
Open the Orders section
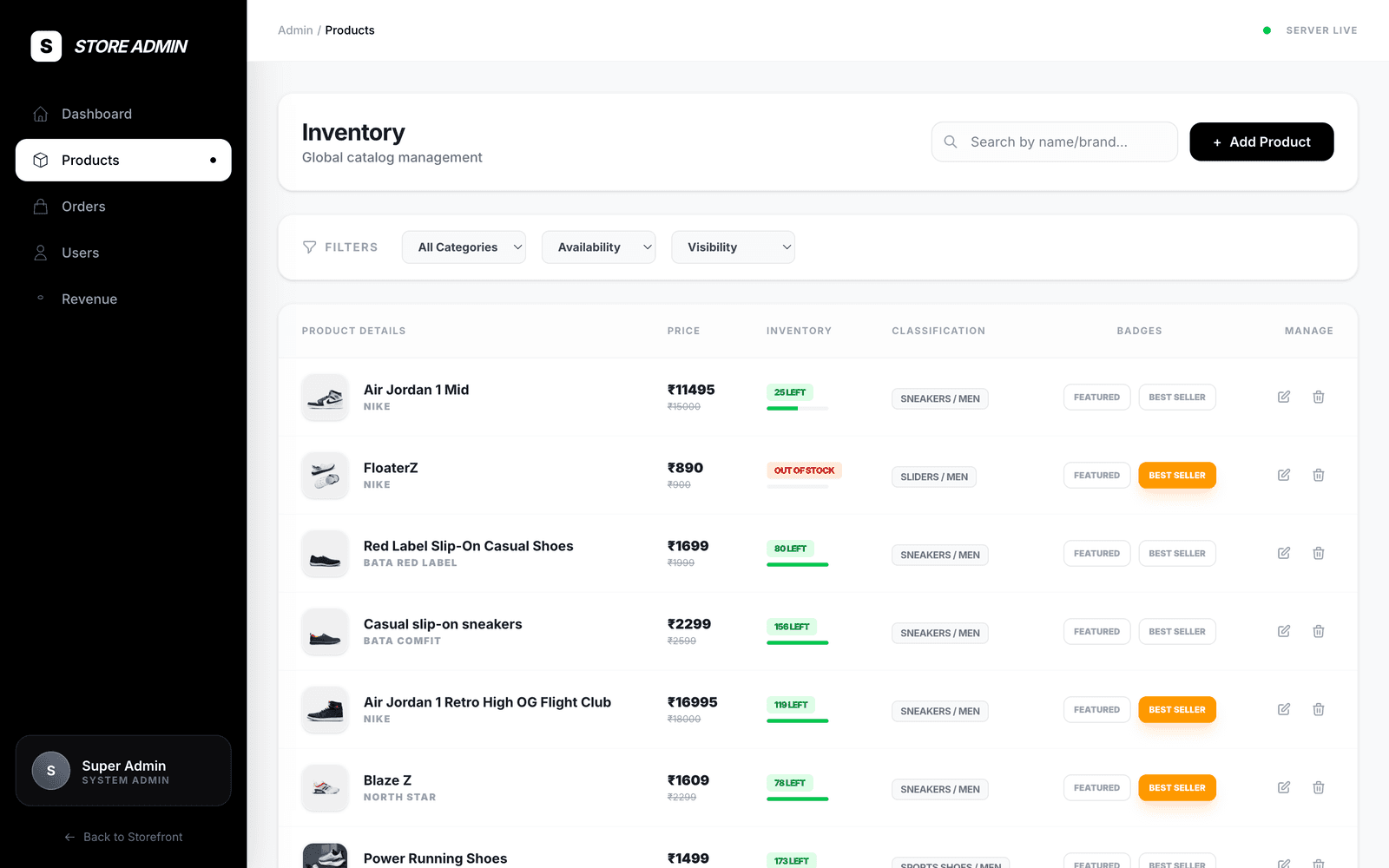pyautogui.click(x=123, y=207)
